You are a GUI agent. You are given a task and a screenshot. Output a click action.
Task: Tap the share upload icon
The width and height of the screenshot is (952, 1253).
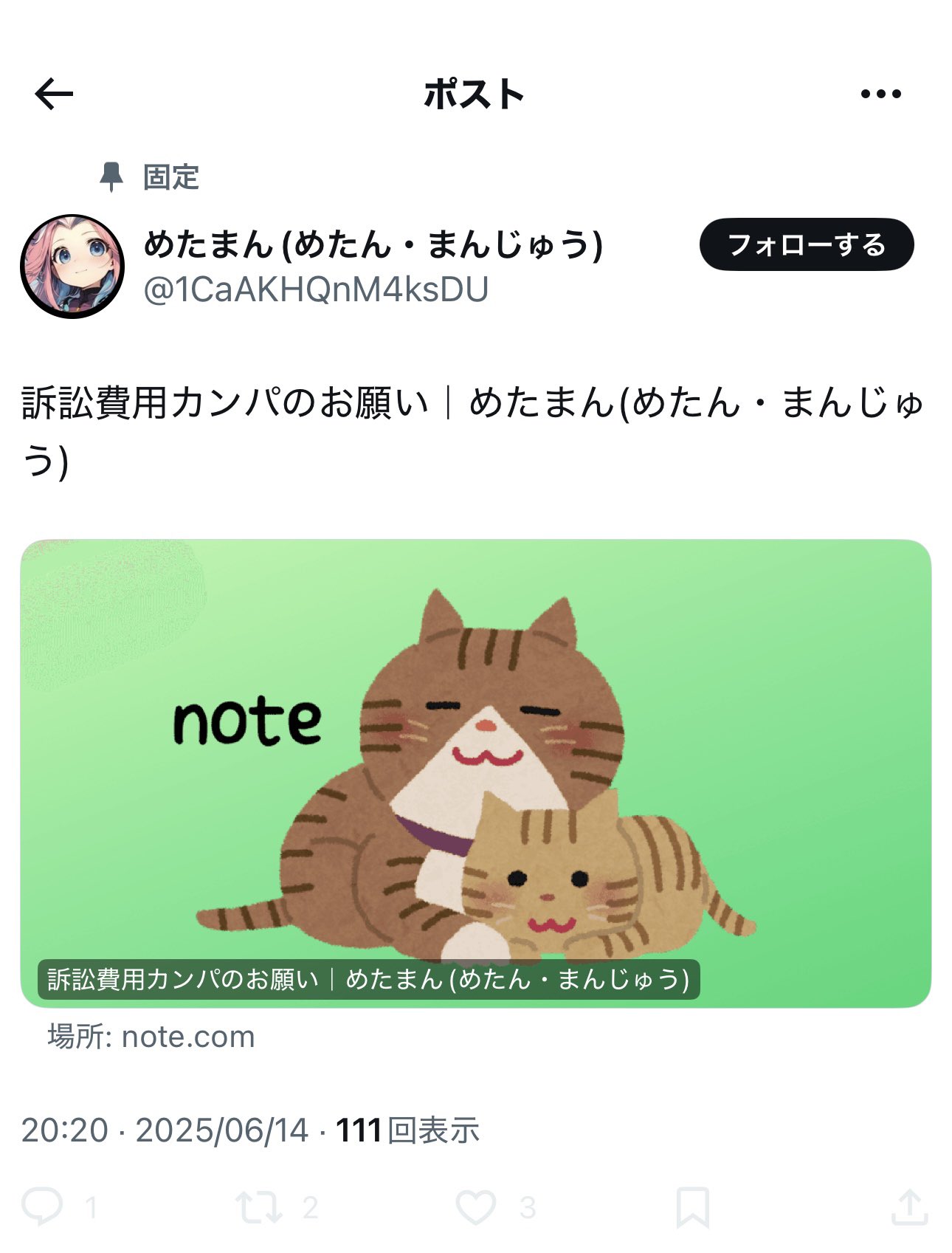click(x=909, y=1206)
